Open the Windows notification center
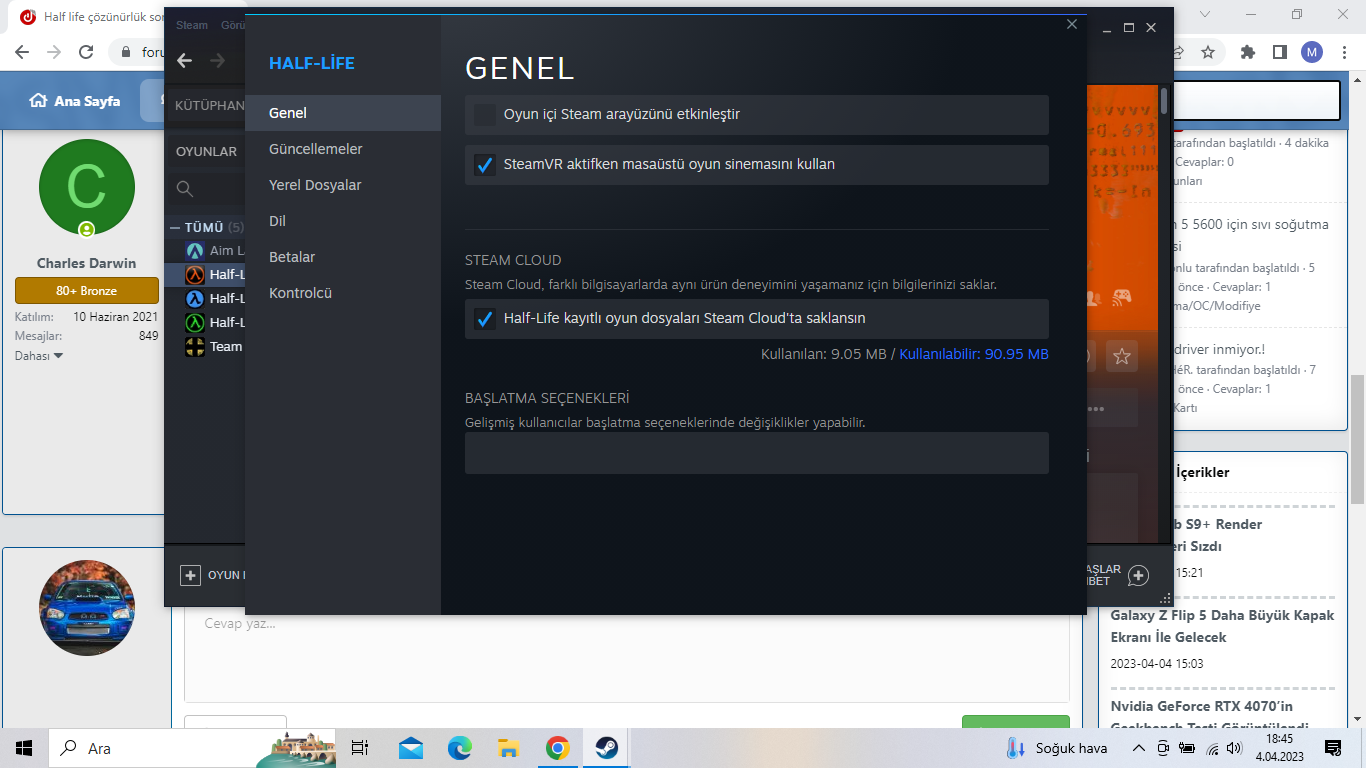1366x768 pixels. [1332, 748]
